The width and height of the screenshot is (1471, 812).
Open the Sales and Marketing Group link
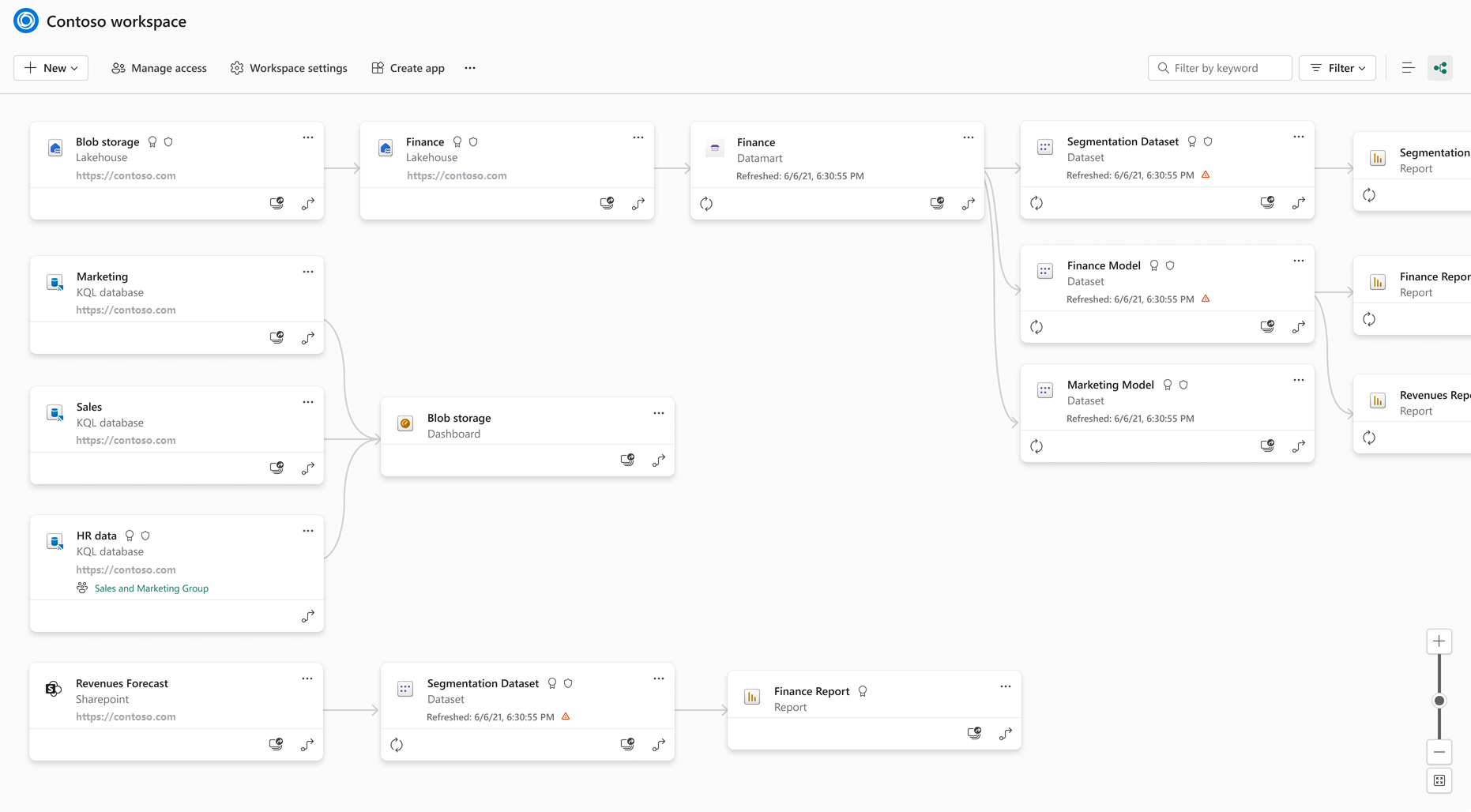151,588
